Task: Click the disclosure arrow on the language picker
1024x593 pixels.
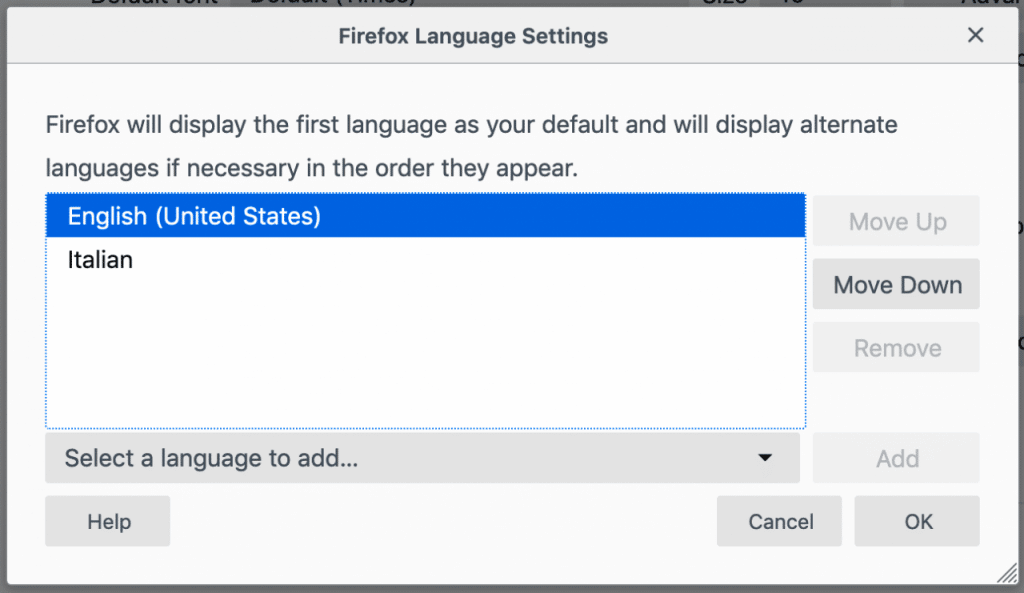Action: click(x=766, y=458)
